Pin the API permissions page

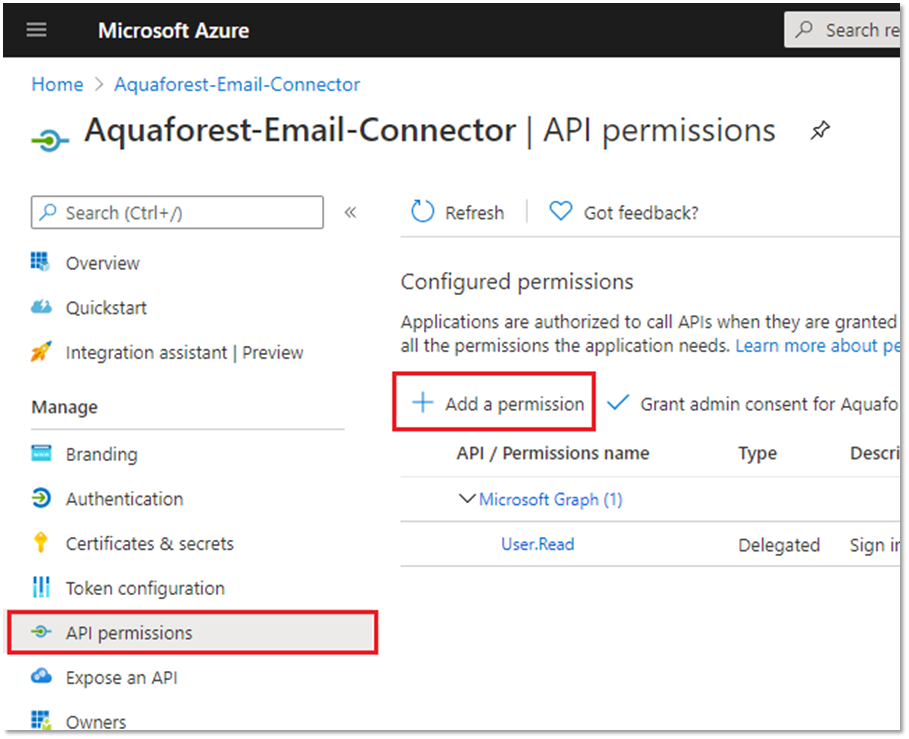tap(820, 131)
